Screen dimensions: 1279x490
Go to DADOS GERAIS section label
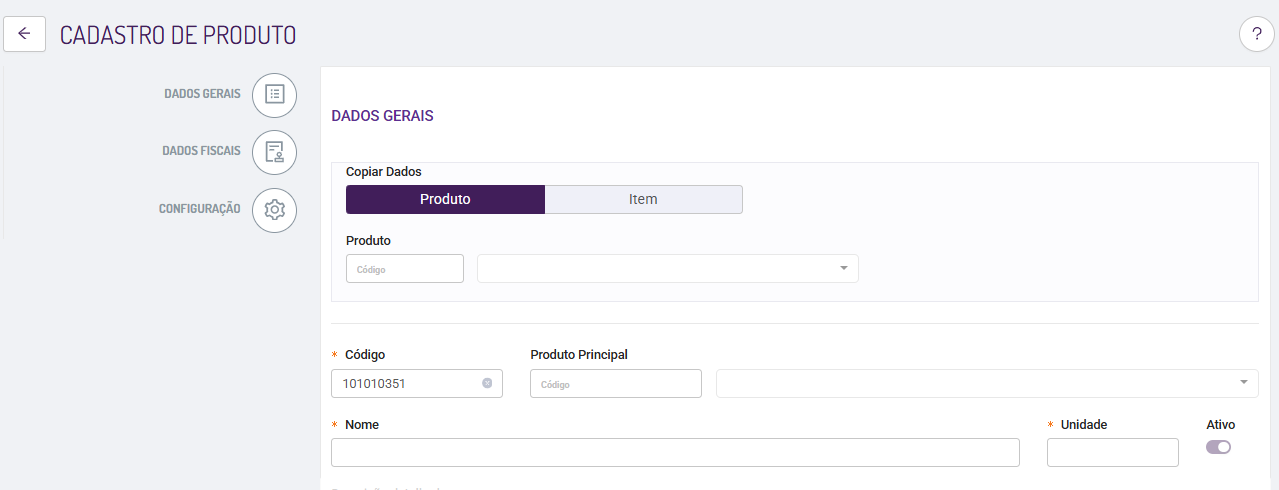point(202,94)
